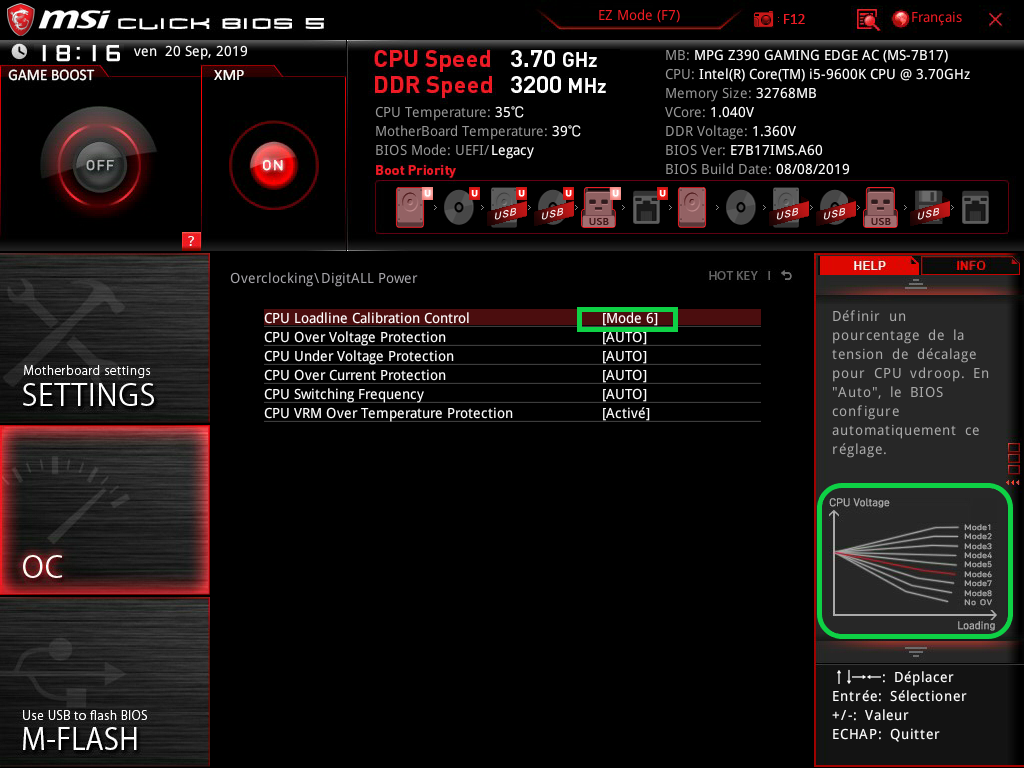Switch to the INFO tab

point(970,265)
